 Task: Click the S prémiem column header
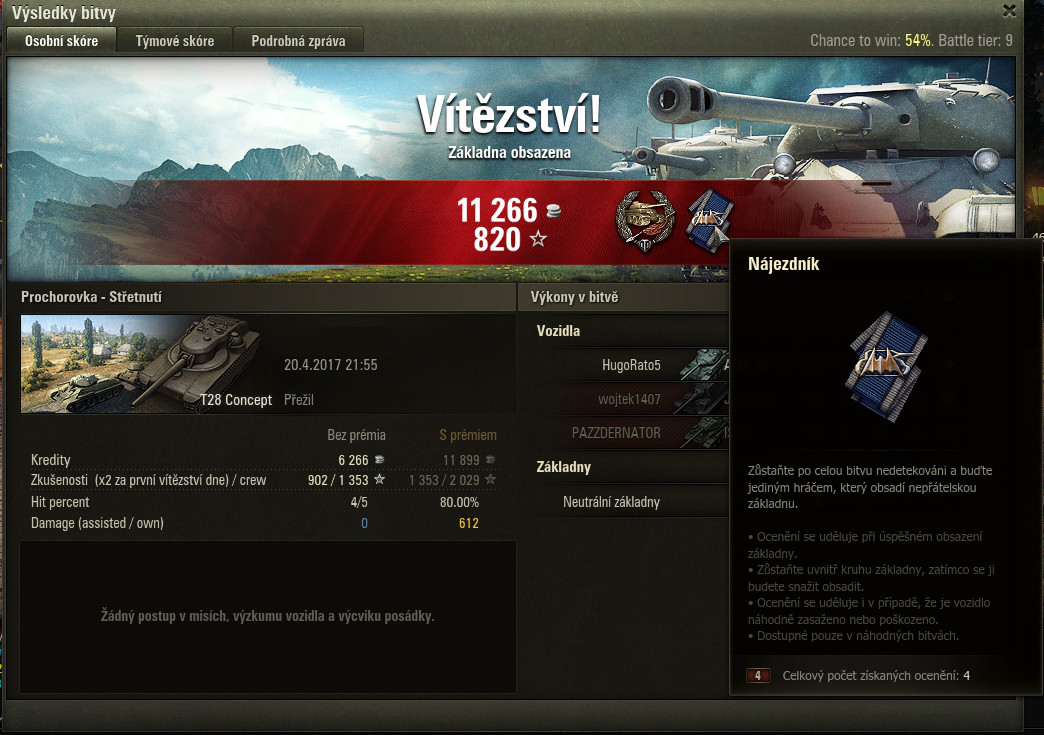point(467,435)
